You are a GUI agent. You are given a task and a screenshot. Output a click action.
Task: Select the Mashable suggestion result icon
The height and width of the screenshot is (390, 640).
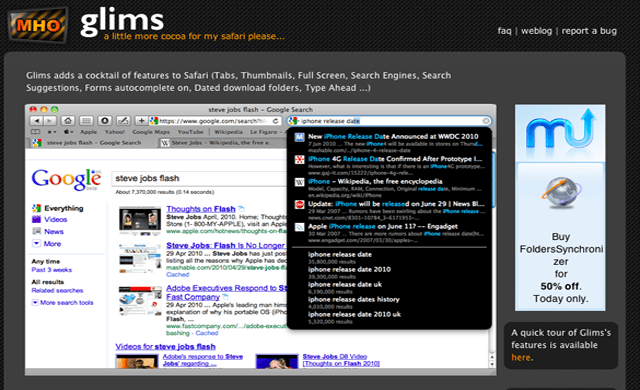click(x=300, y=137)
